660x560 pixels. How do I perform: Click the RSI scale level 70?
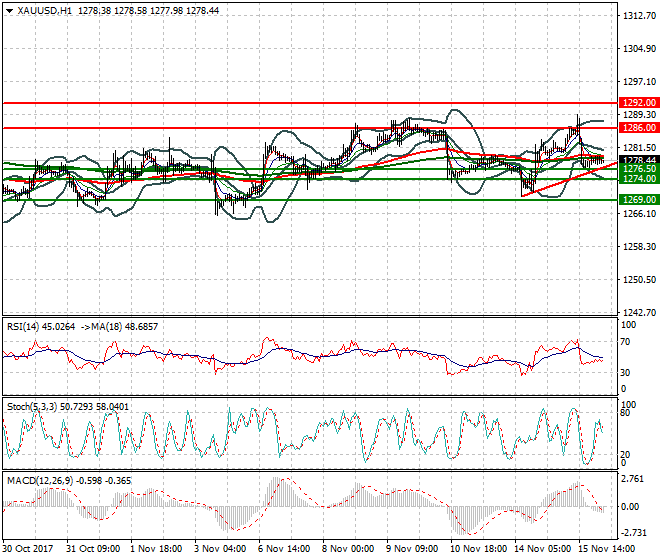pos(625,342)
